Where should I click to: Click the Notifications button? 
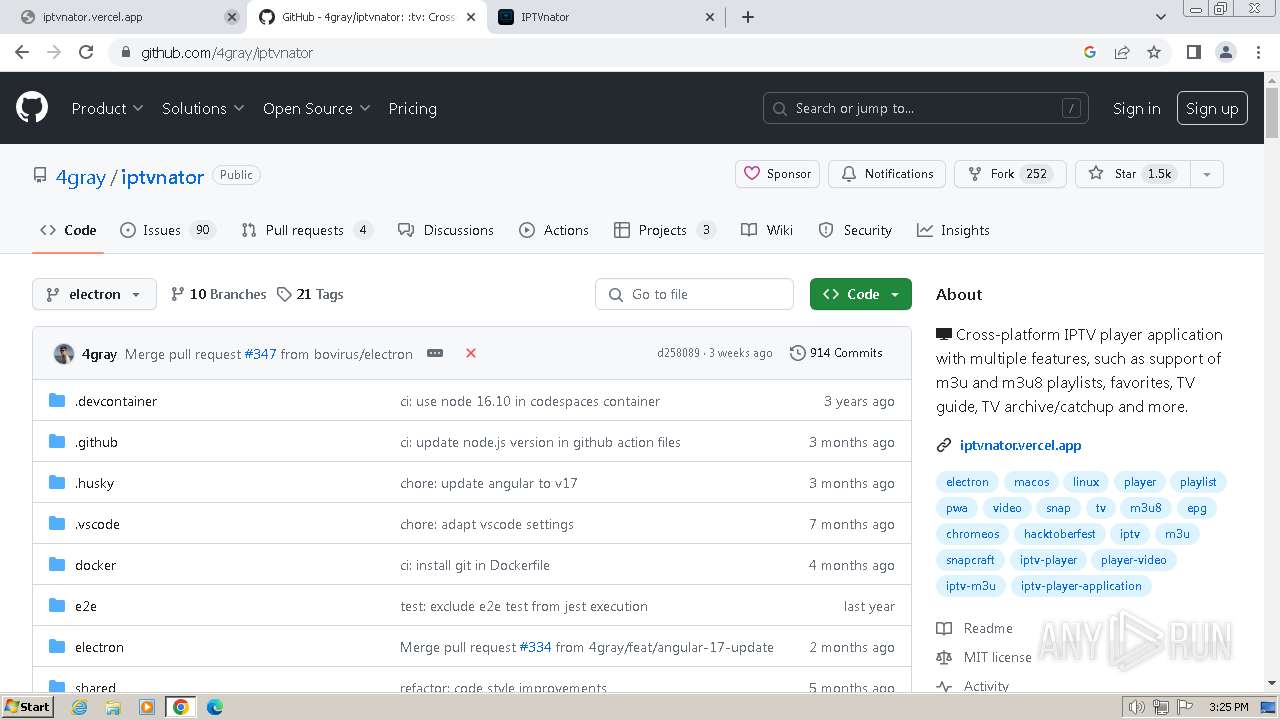click(x=888, y=174)
